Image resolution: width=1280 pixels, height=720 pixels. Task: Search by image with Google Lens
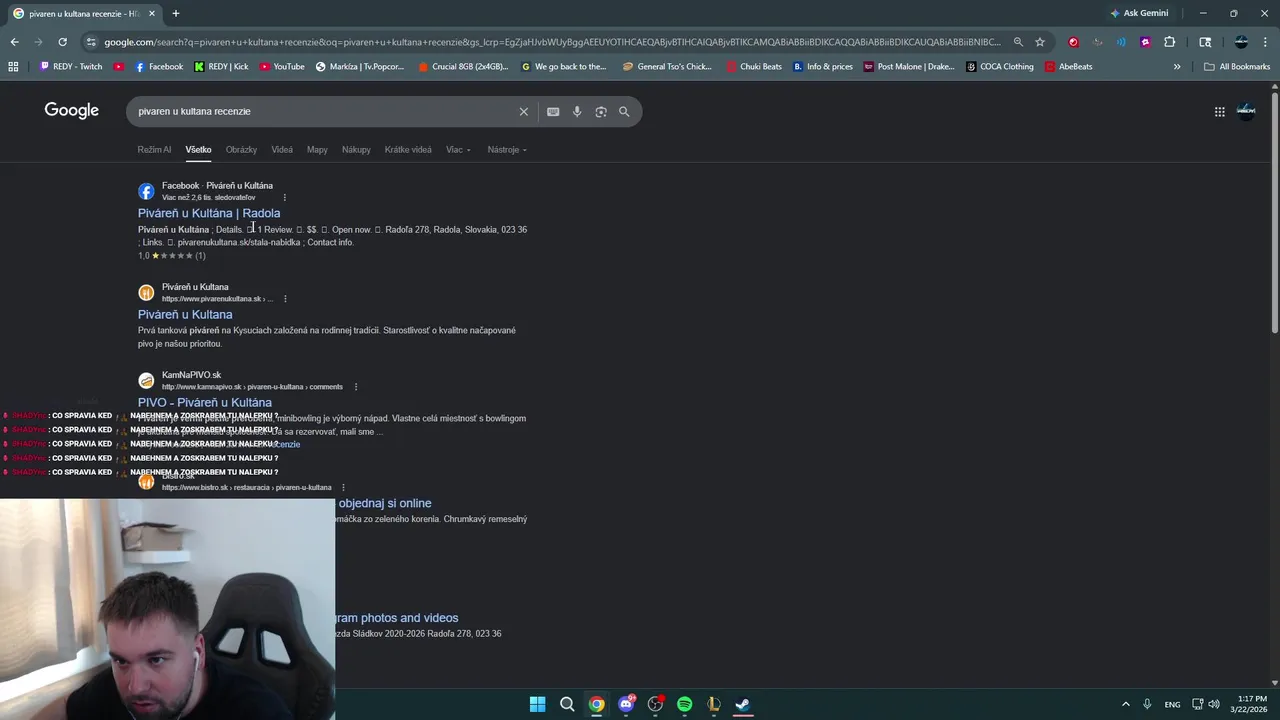tap(601, 112)
